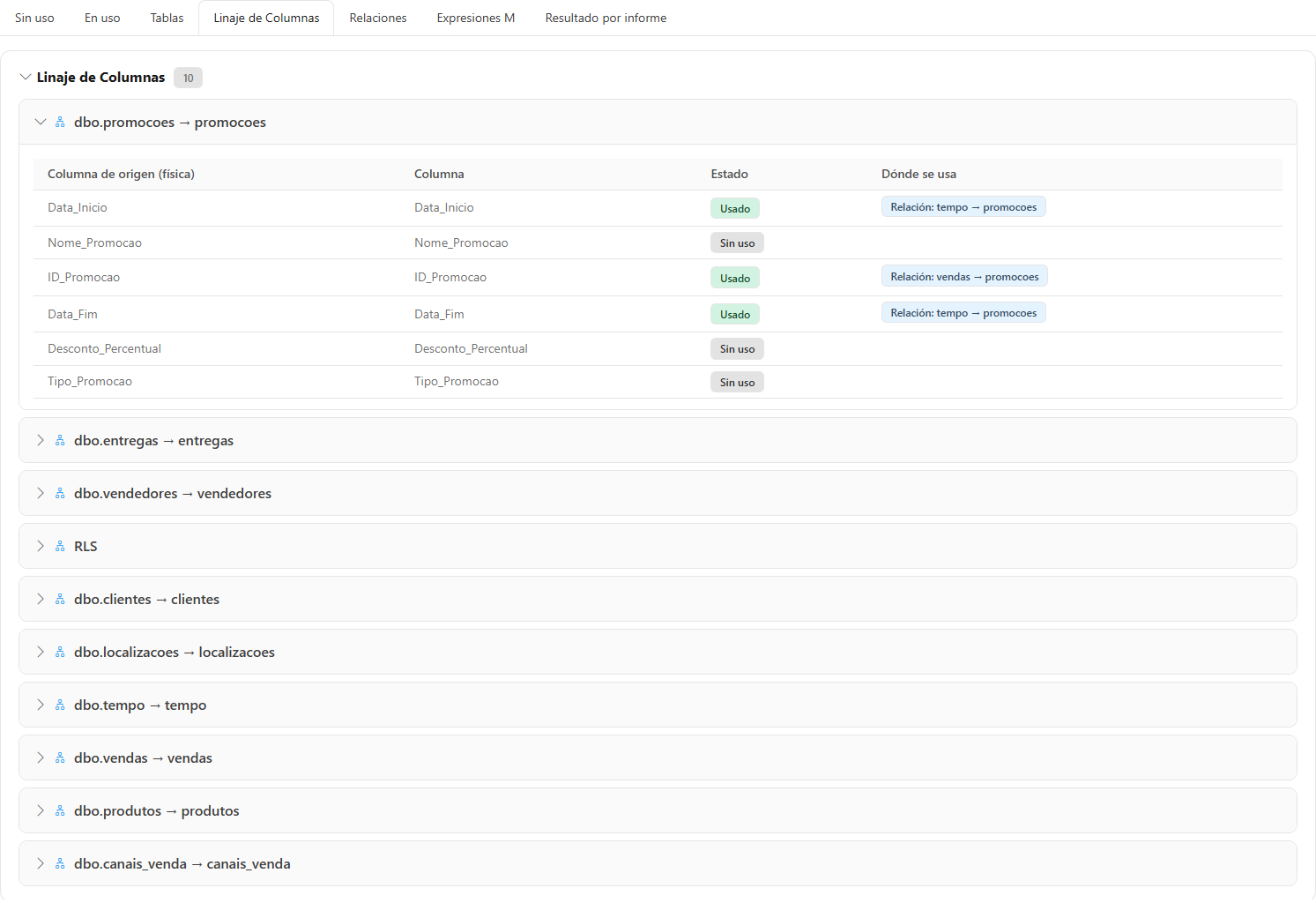This screenshot has width=1316, height=903.
Task: Click the Relación: tempo → promocoes tag for Data_Inicio
Action: coord(963,207)
